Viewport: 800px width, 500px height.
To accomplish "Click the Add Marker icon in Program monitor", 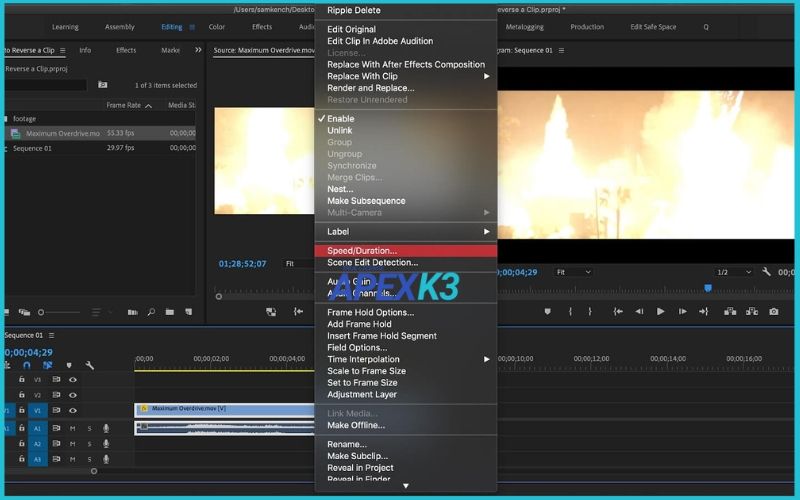I will [x=547, y=312].
